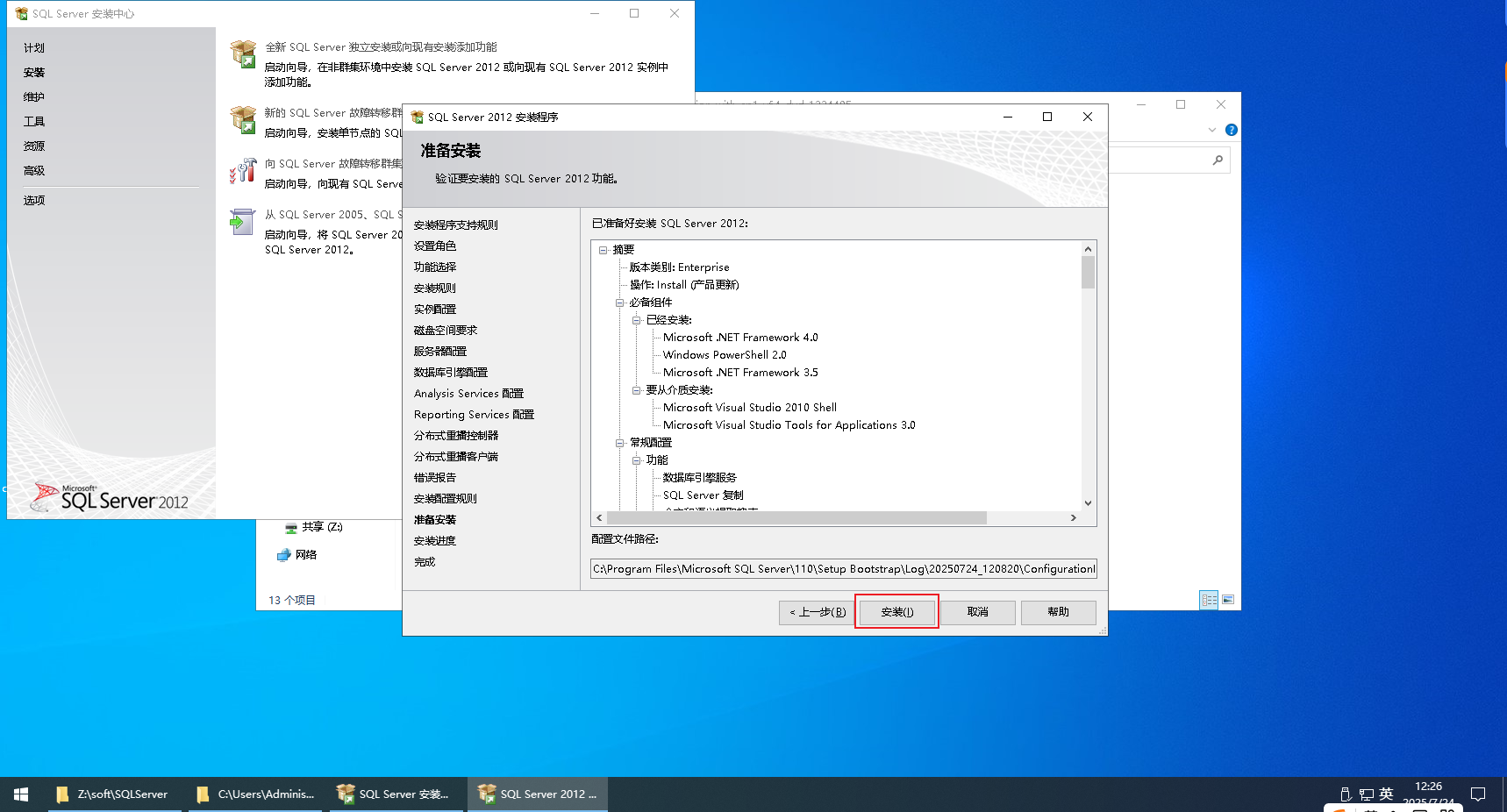Image resolution: width=1507 pixels, height=812 pixels.
Task: Click the 错误报告 step
Action: click(435, 478)
